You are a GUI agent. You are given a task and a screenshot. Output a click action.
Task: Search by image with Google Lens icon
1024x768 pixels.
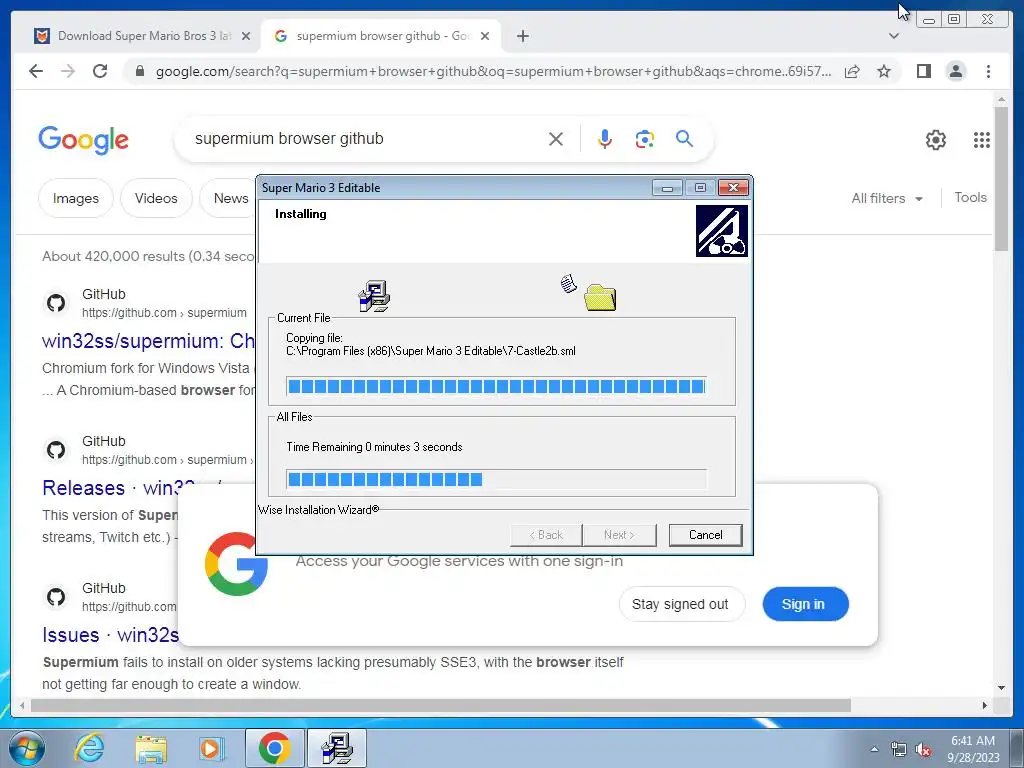[x=645, y=139]
